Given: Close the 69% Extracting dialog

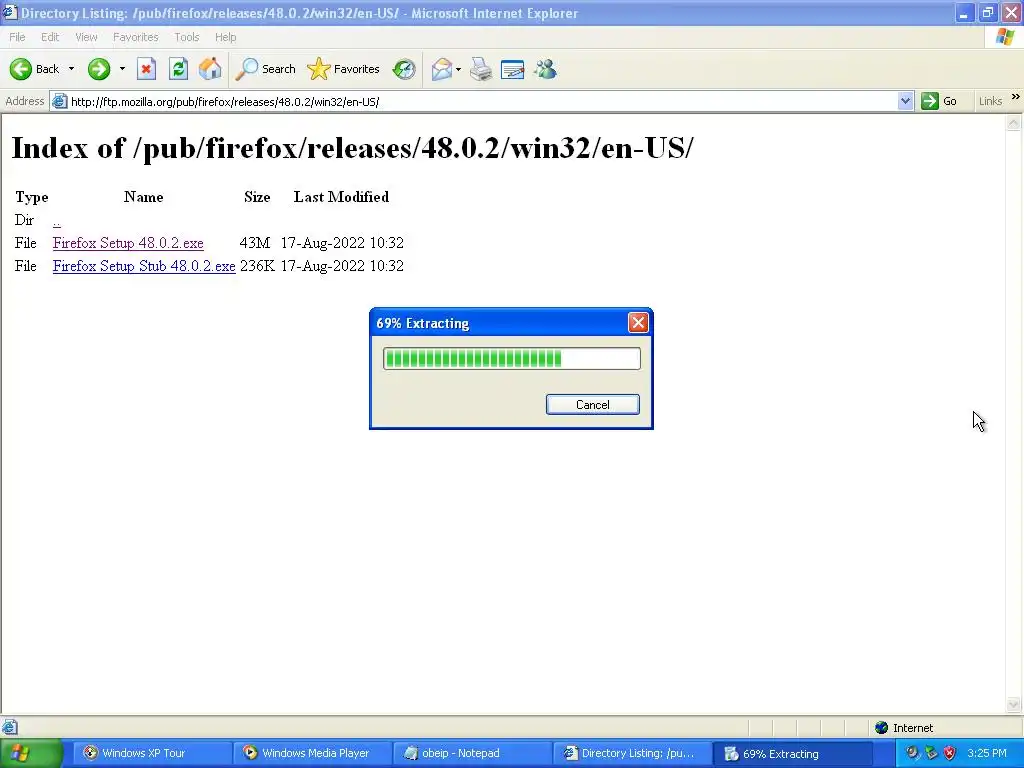Looking at the screenshot, I should (x=638, y=323).
